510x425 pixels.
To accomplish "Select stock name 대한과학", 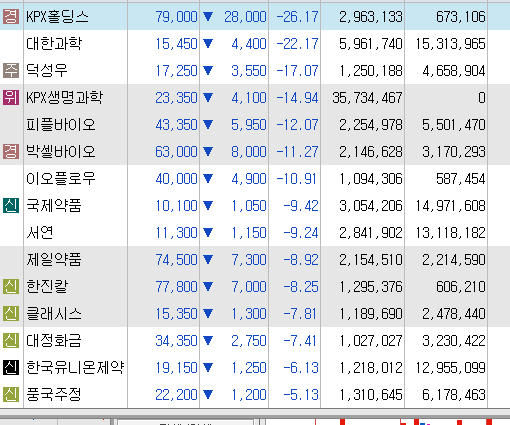I will [54, 44].
